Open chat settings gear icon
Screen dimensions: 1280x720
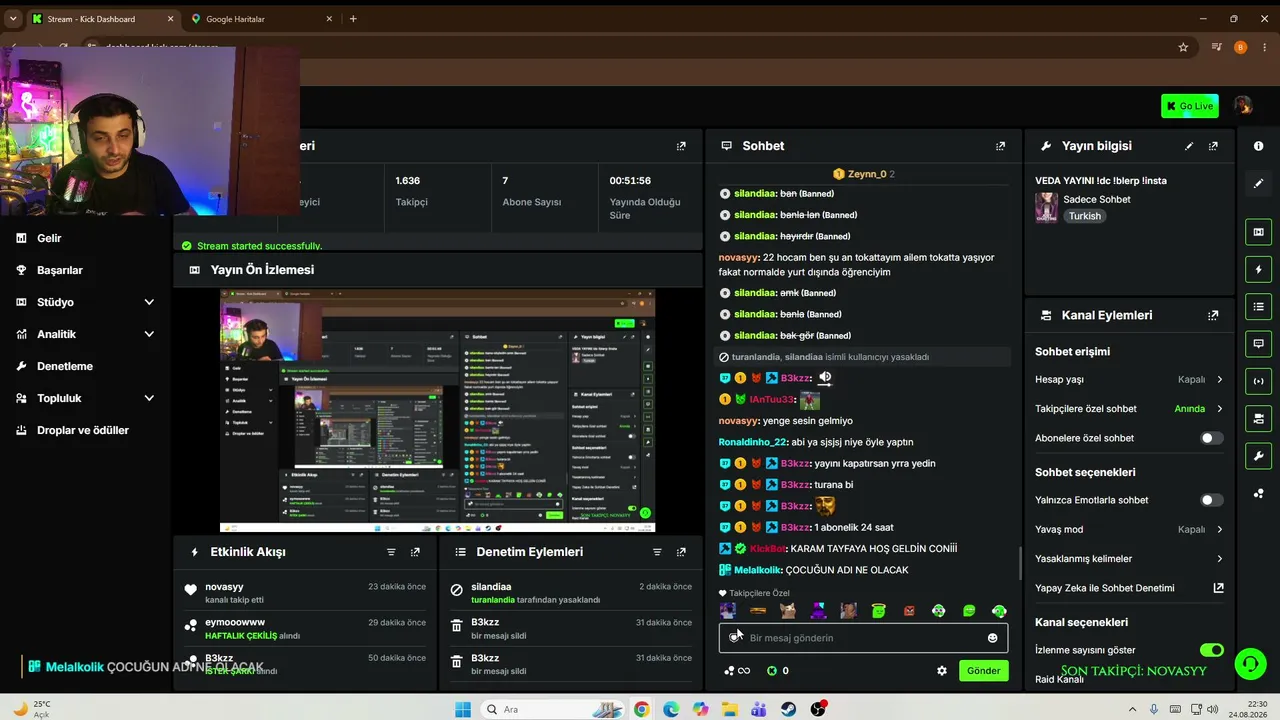pos(941,671)
